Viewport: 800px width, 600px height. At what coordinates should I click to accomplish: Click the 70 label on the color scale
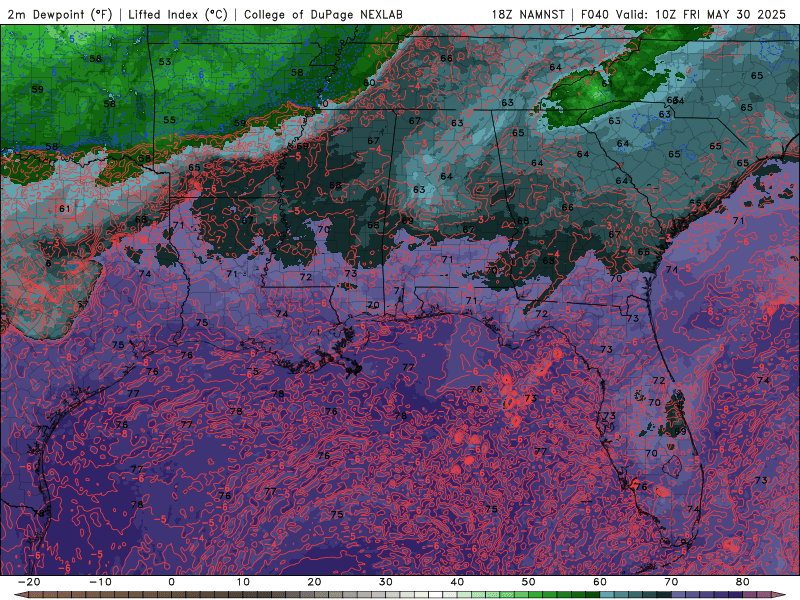point(671,582)
